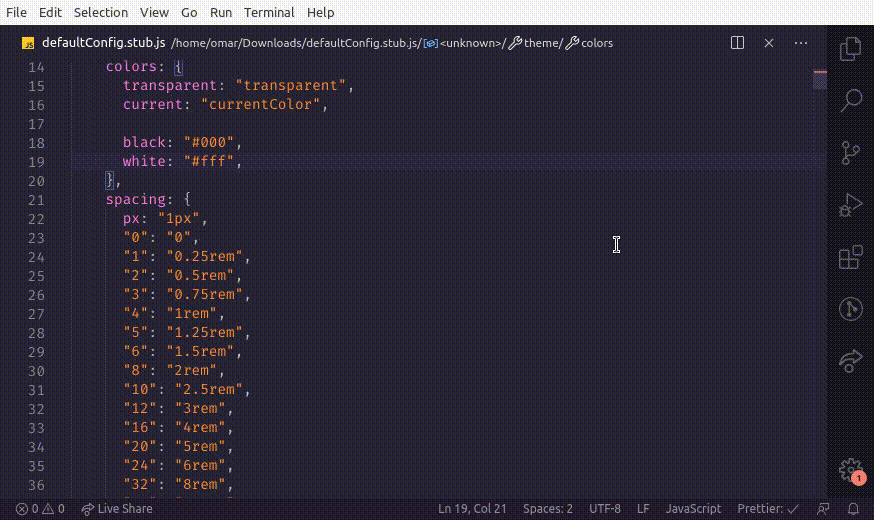874x520 pixels.
Task: Click the Ln 19, Col 21 position indicator
Action: [474, 508]
